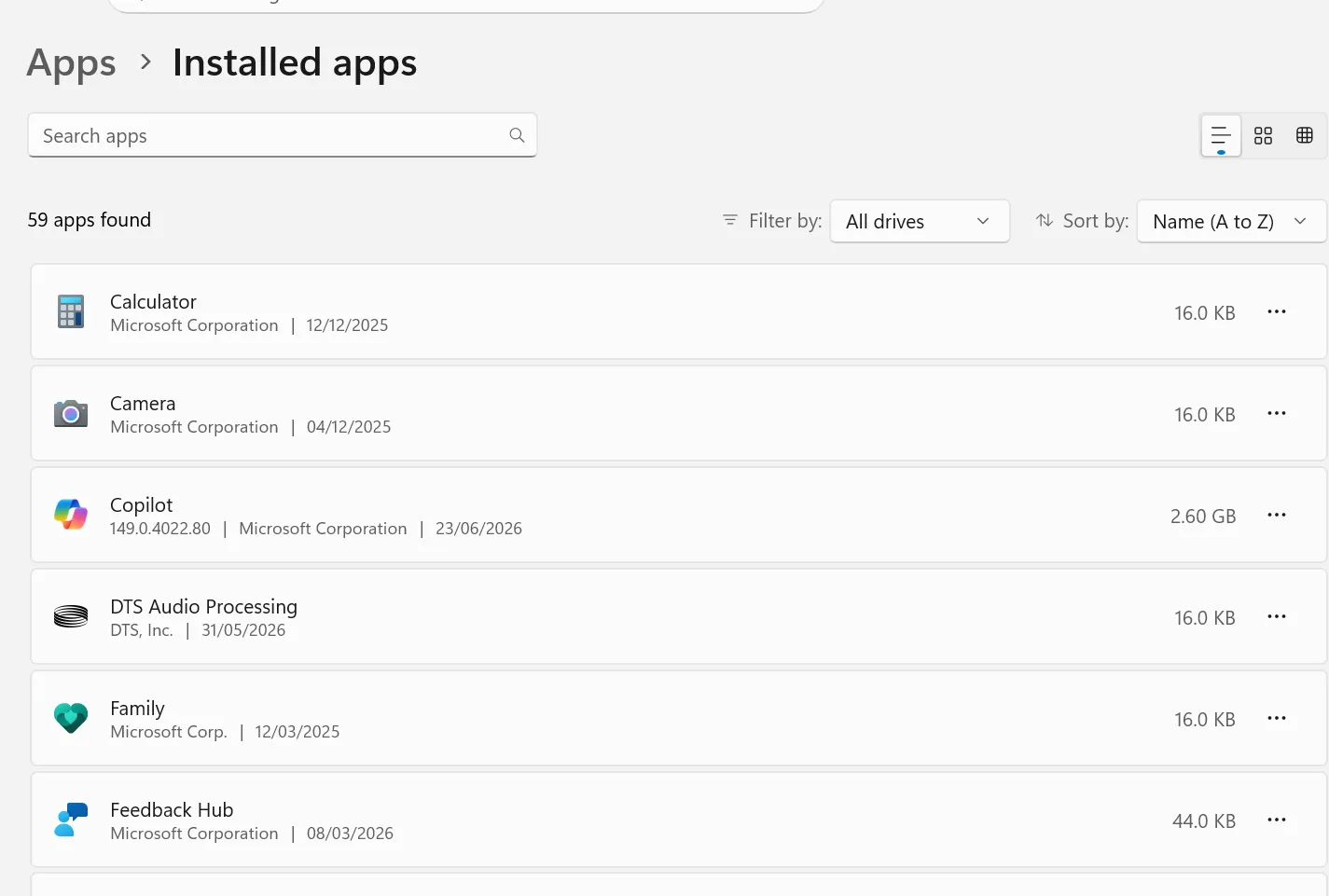This screenshot has height=896, width=1329.
Task: Click the Calculator app icon
Action: click(71, 311)
